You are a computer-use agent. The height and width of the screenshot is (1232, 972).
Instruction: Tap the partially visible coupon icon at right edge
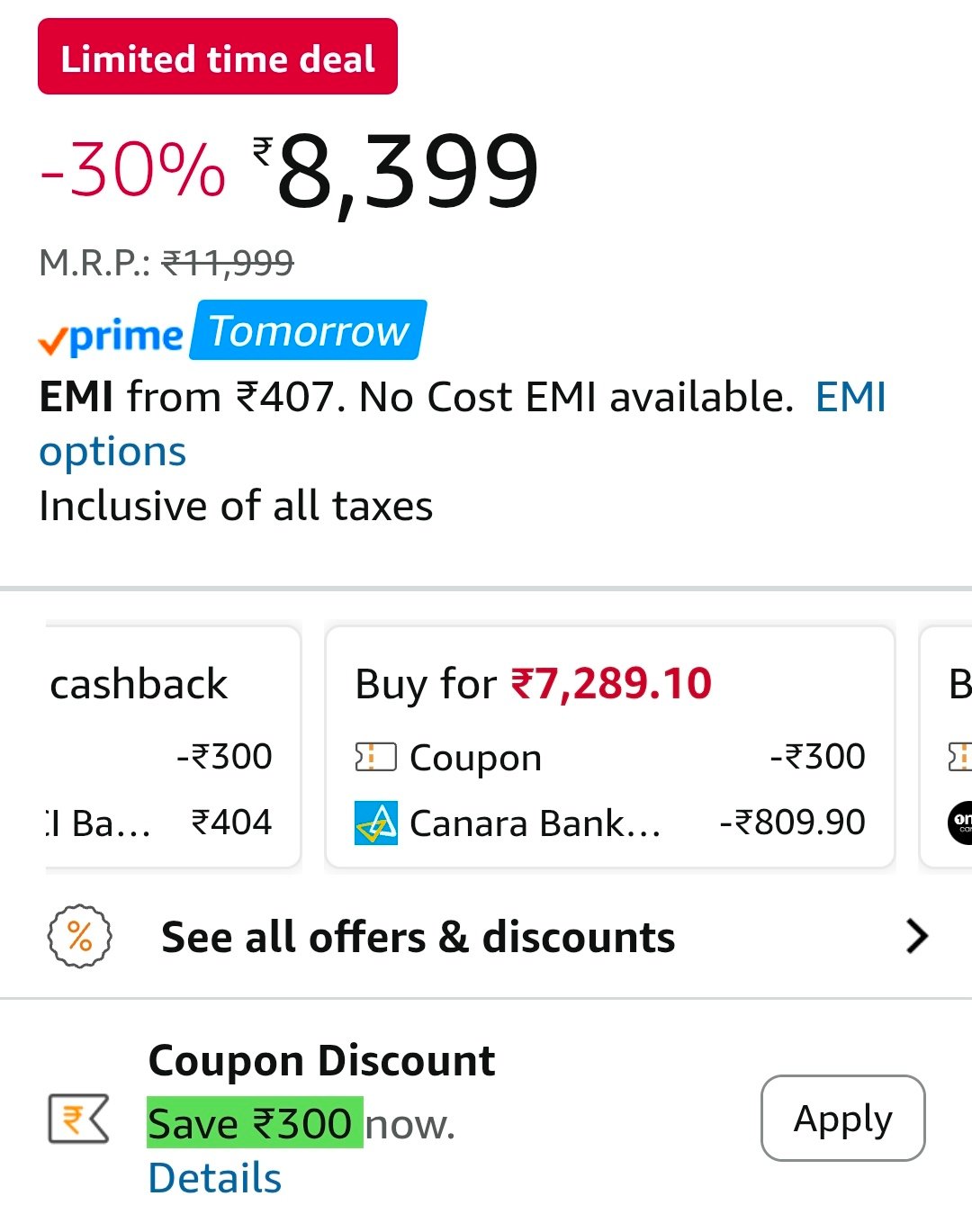point(960,757)
